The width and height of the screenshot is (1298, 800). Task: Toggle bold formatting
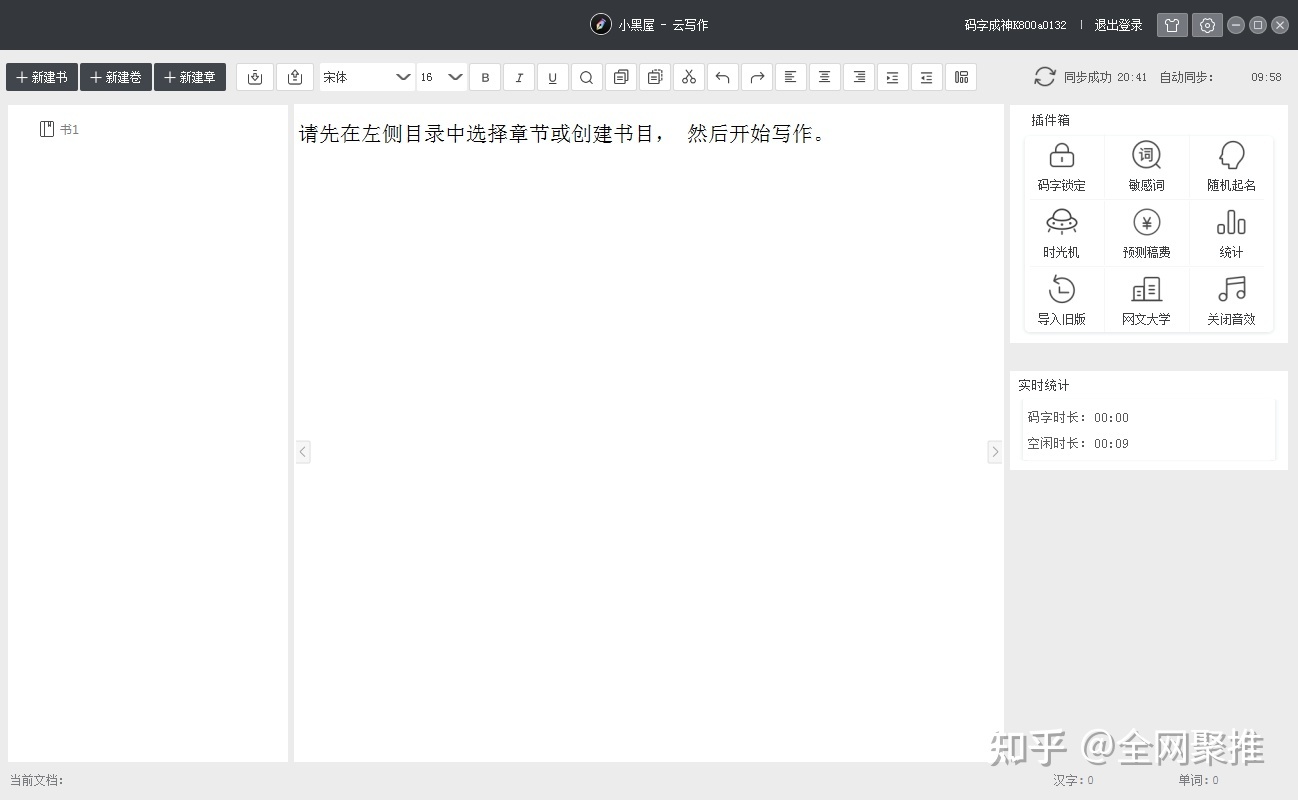pyautogui.click(x=485, y=77)
